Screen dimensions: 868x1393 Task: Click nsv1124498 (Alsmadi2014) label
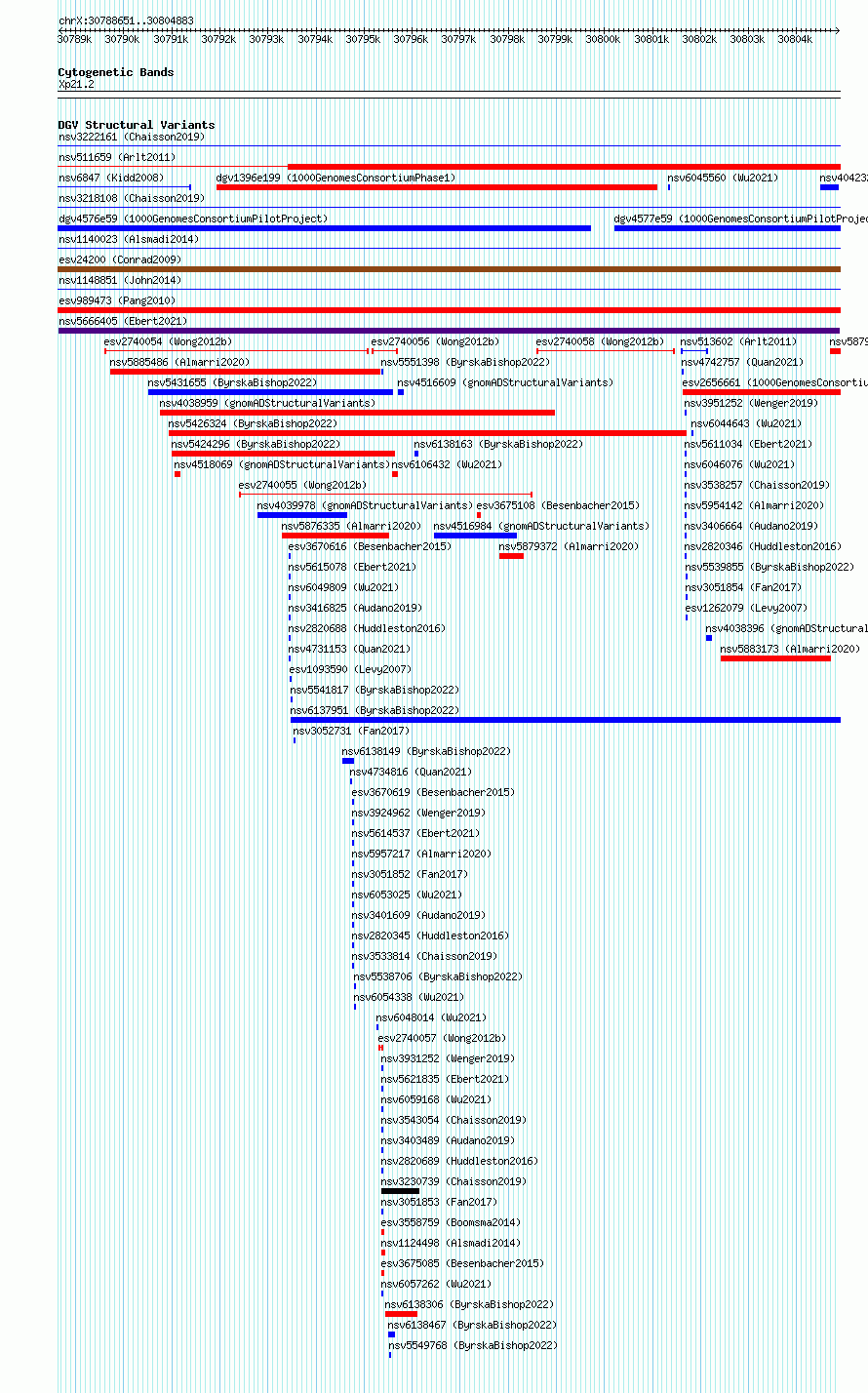point(451,1244)
